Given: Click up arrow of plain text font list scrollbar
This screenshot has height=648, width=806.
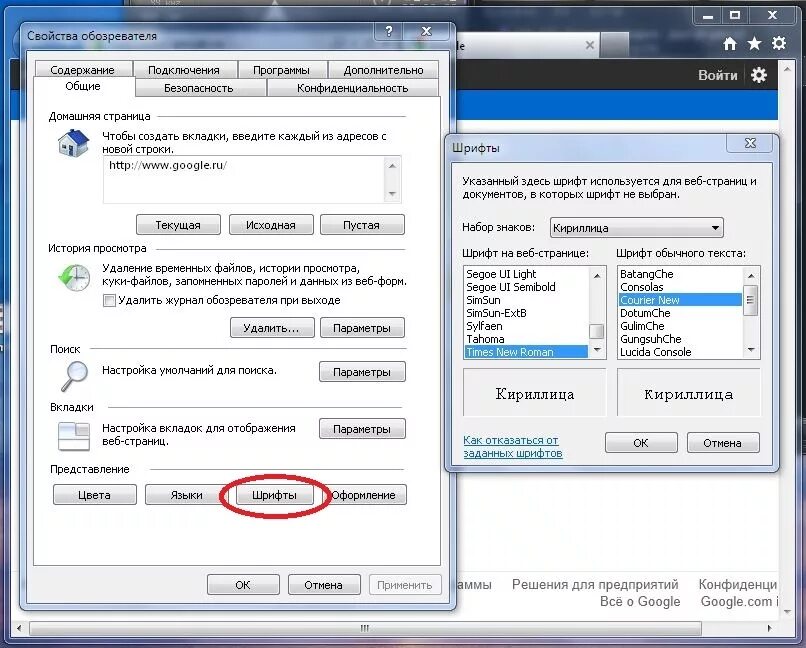Looking at the screenshot, I should coord(751,275).
